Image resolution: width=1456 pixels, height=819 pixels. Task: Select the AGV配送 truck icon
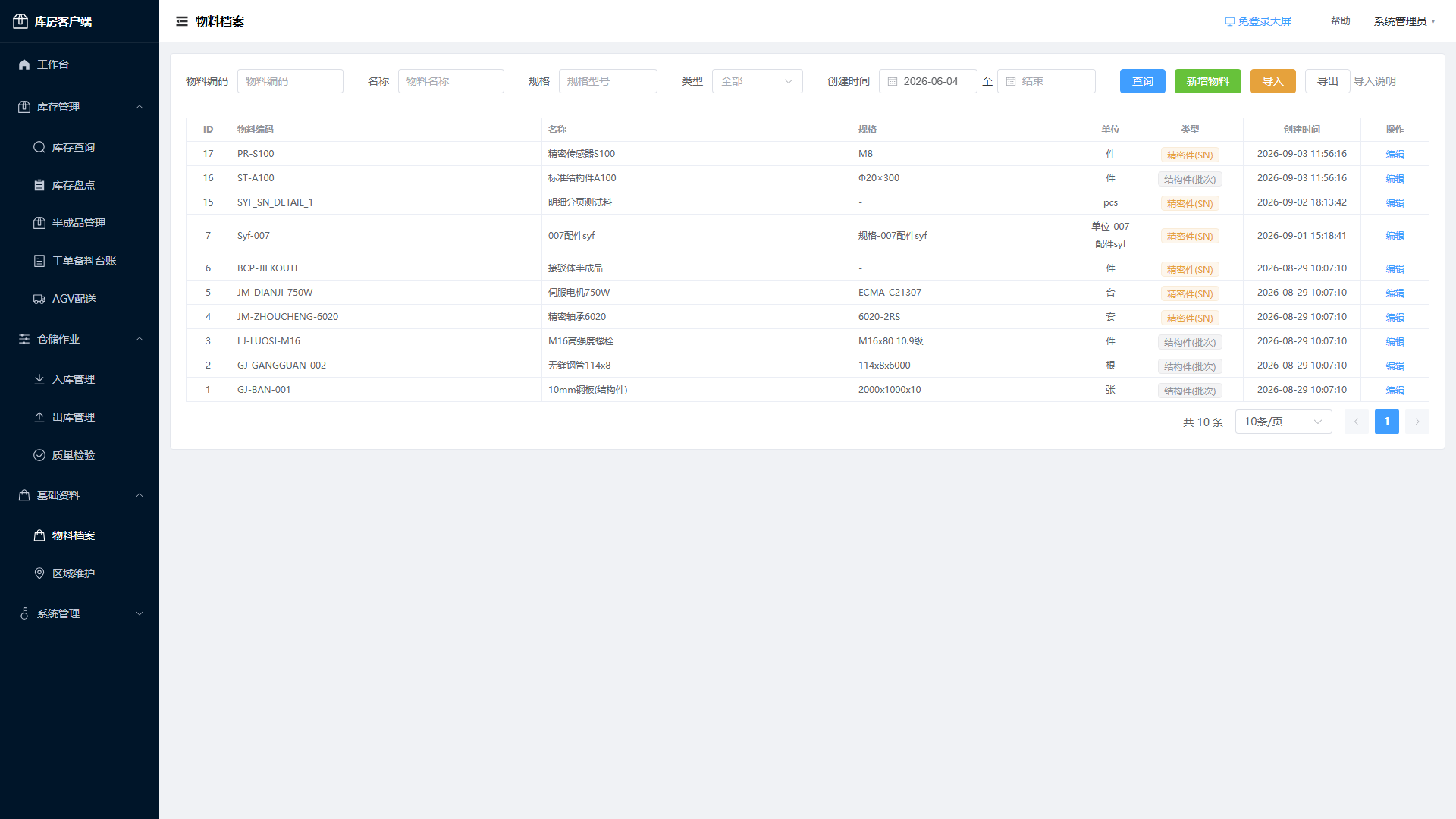pyautogui.click(x=39, y=299)
